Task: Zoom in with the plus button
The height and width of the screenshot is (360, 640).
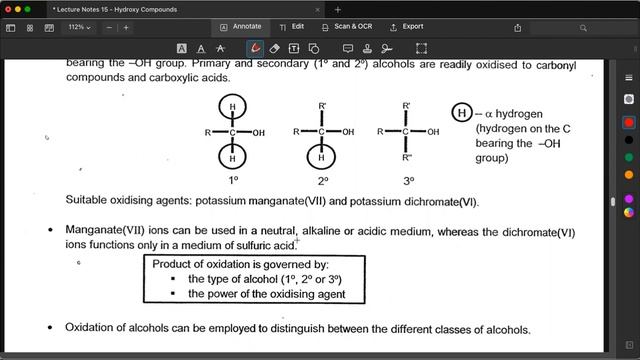Action: [x=126, y=28]
